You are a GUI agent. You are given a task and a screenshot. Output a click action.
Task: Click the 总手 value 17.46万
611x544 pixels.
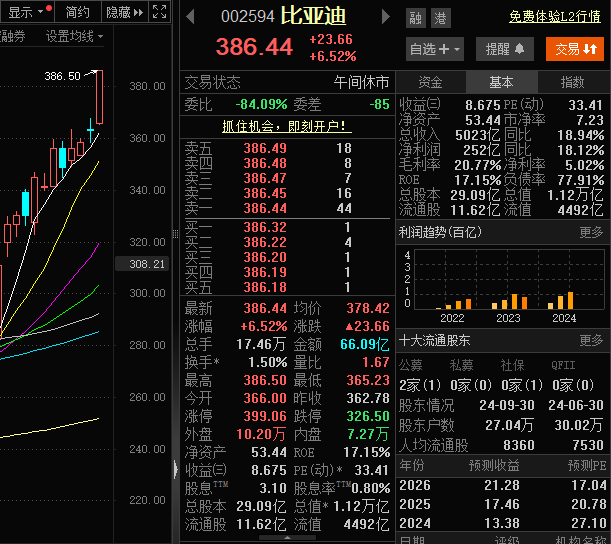[261, 344]
